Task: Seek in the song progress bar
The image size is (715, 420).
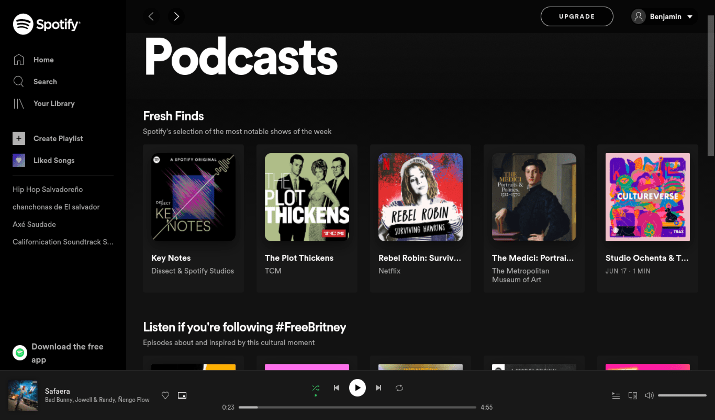Action: tap(358, 407)
